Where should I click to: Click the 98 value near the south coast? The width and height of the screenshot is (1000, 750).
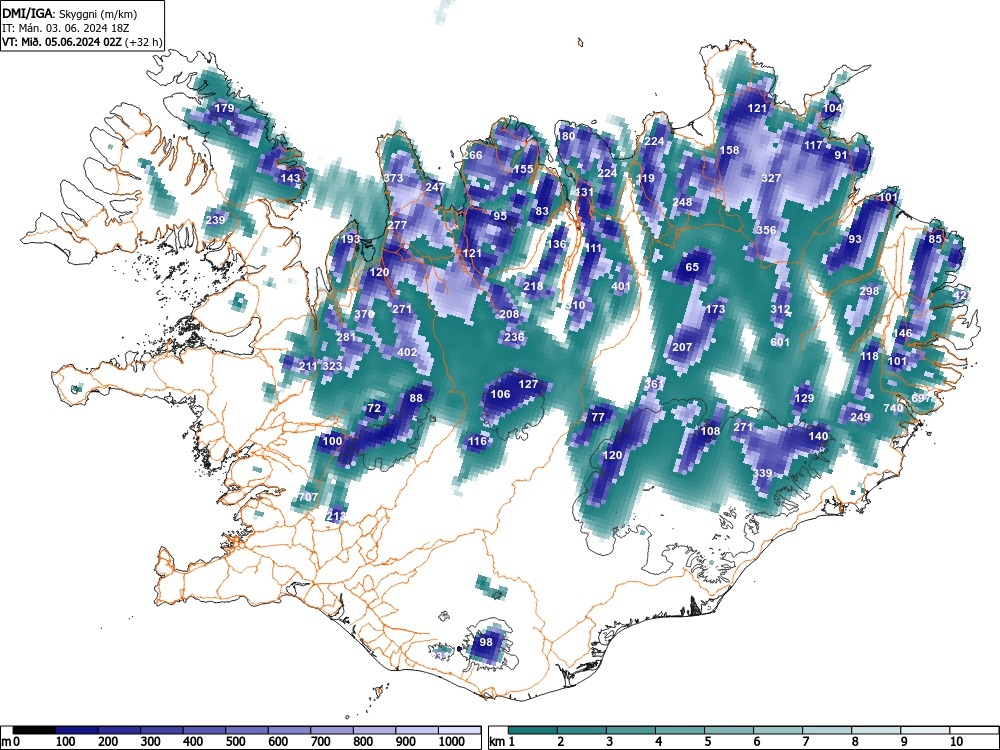coord(486,642)
